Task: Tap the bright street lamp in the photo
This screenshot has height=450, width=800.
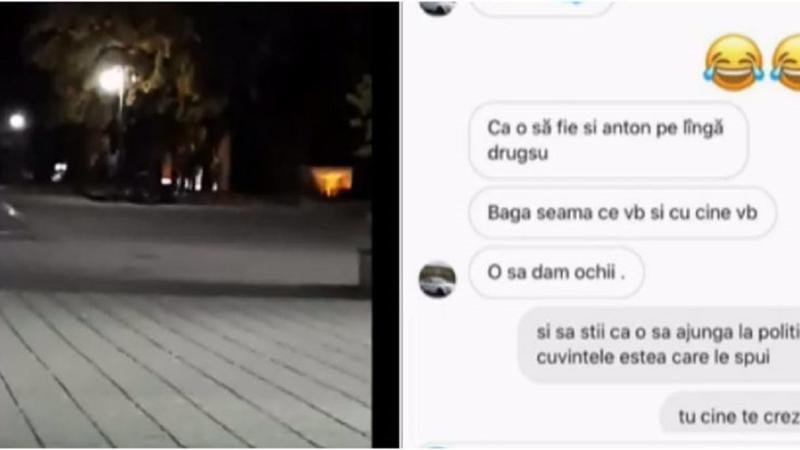Action: click(112, 80)
